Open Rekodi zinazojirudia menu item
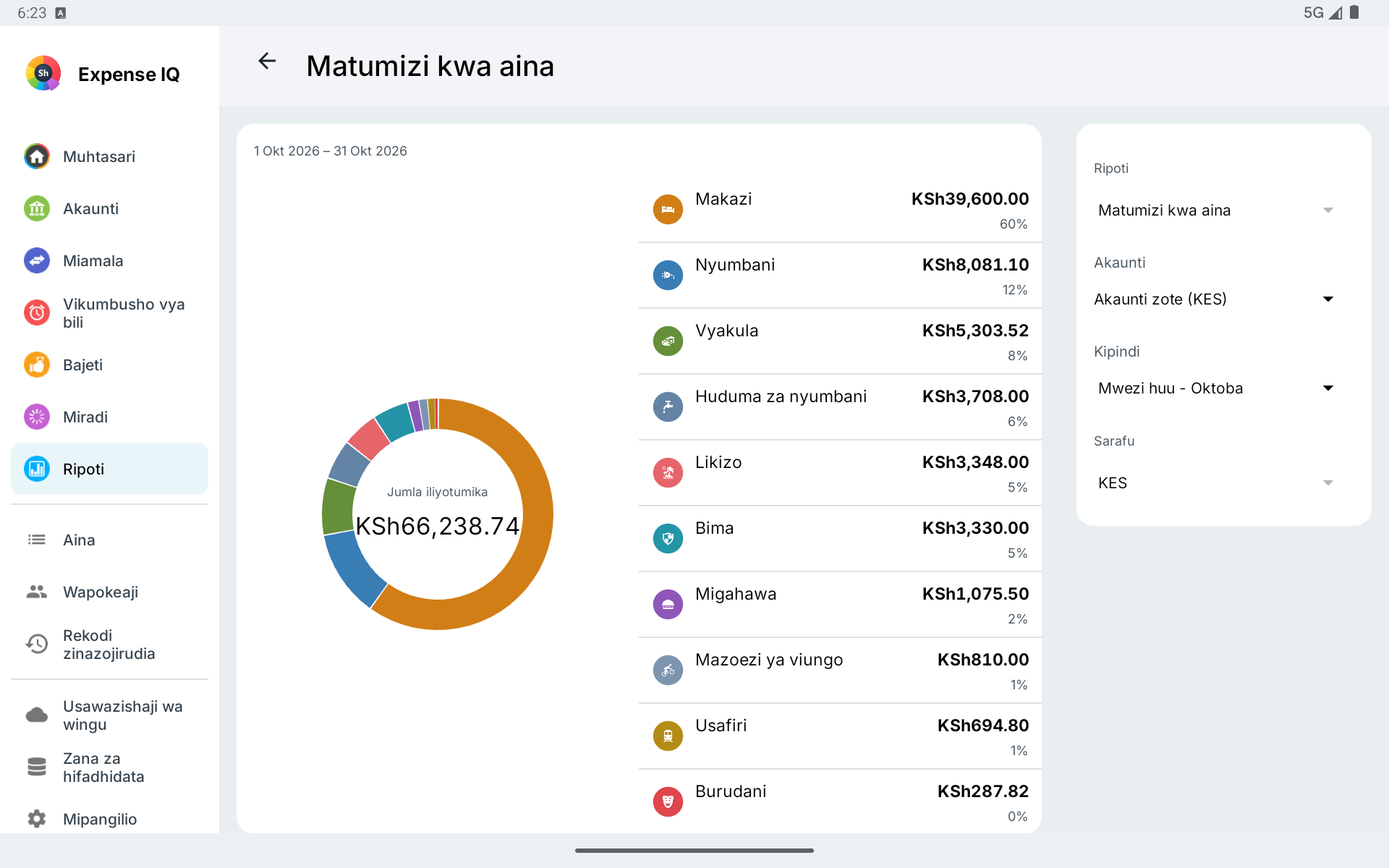 [109, 644]
